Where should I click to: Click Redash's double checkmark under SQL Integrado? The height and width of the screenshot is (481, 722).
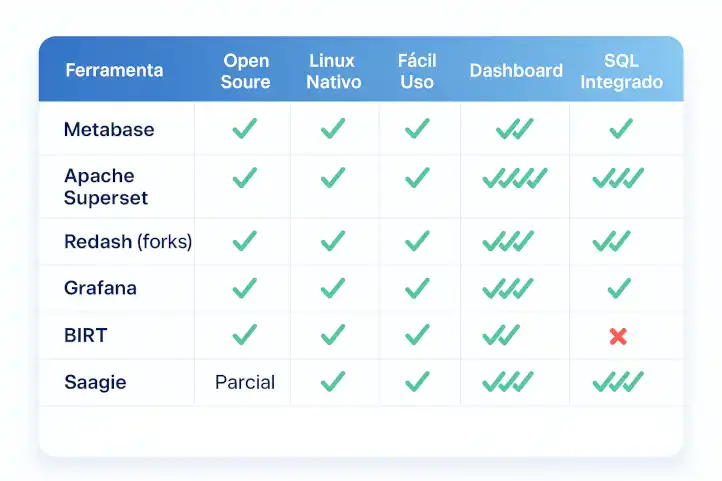pos(611,241)
